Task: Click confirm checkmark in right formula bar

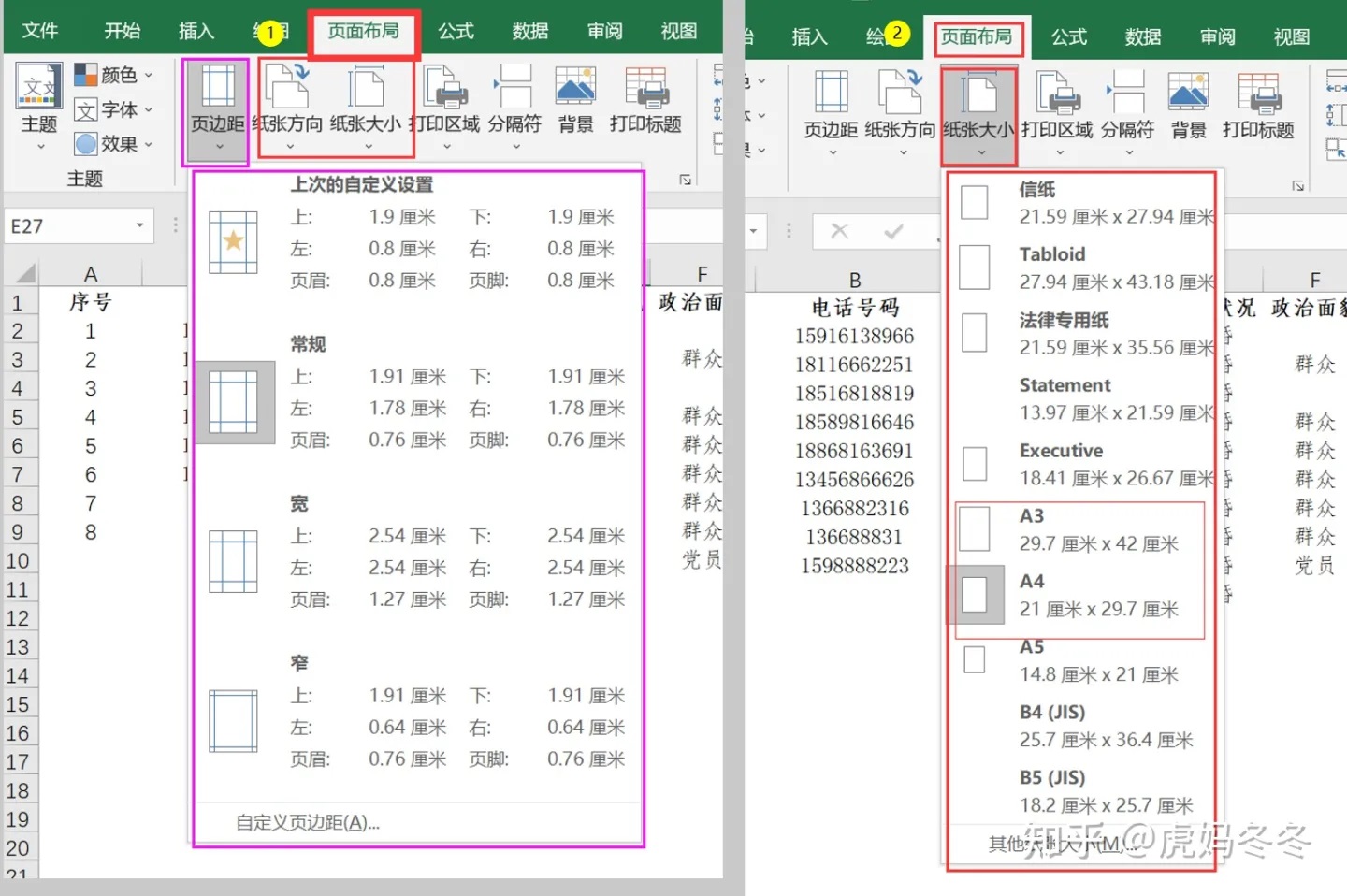Action: (x=893, y=231)
